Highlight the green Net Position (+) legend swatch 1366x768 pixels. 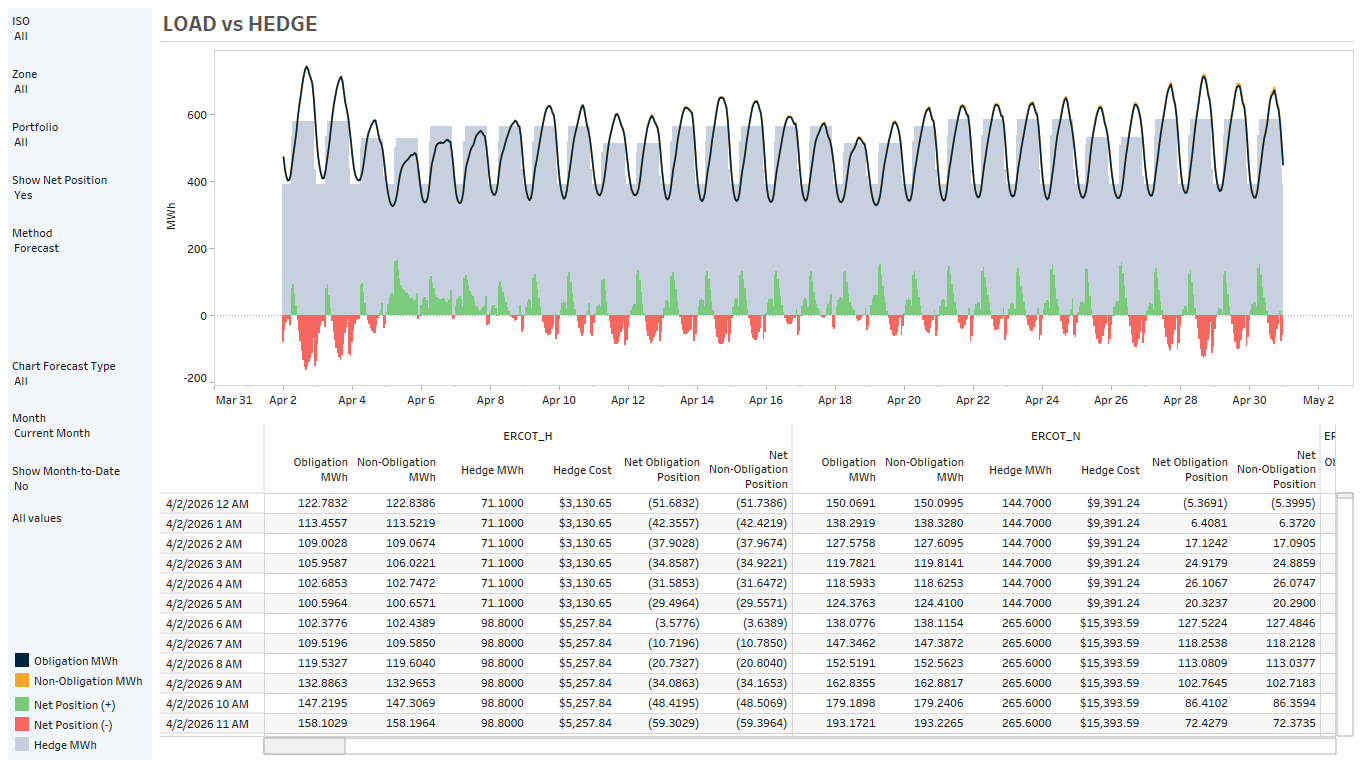tap(22, 705)
